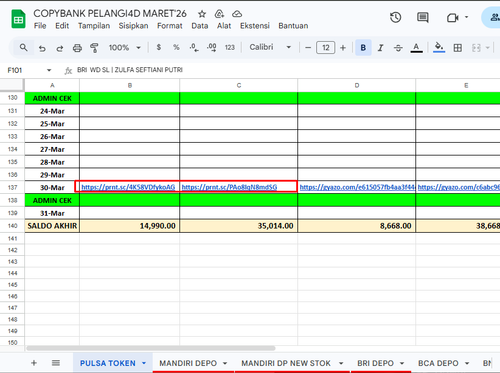Switch to the BCA DEPO sheet tab
Screen dimensions: 500x373
[438, 363]
